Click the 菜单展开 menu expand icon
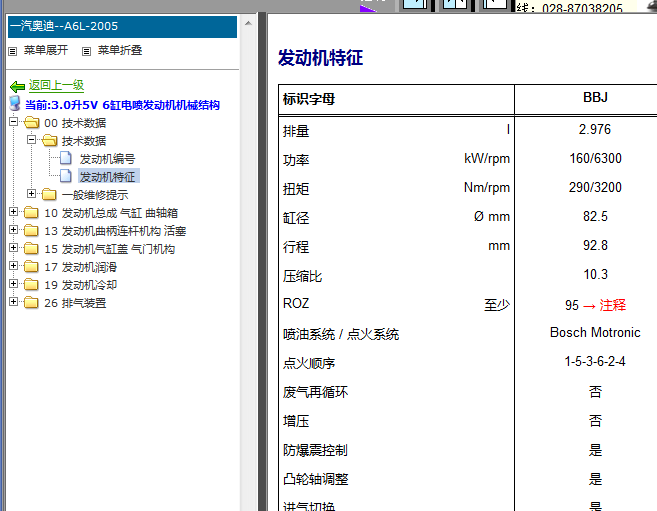Viewport: 657px width, 511px height. coord(13,51)
